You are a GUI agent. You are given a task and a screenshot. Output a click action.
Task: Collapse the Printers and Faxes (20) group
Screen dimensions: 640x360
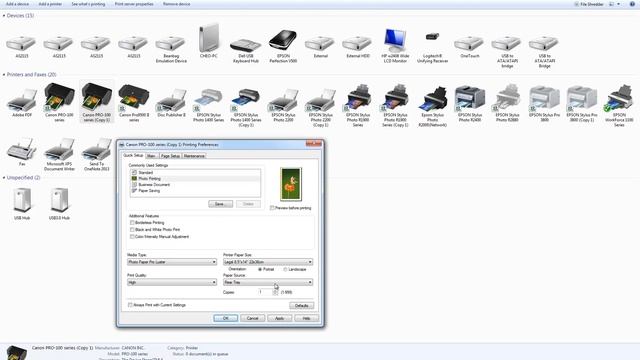[4, 75]
